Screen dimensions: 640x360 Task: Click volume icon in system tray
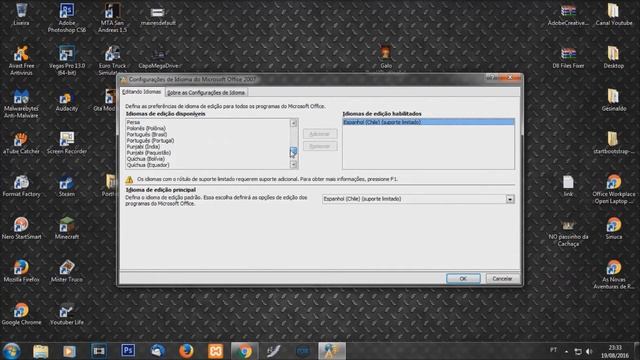[x=589, y=351]
